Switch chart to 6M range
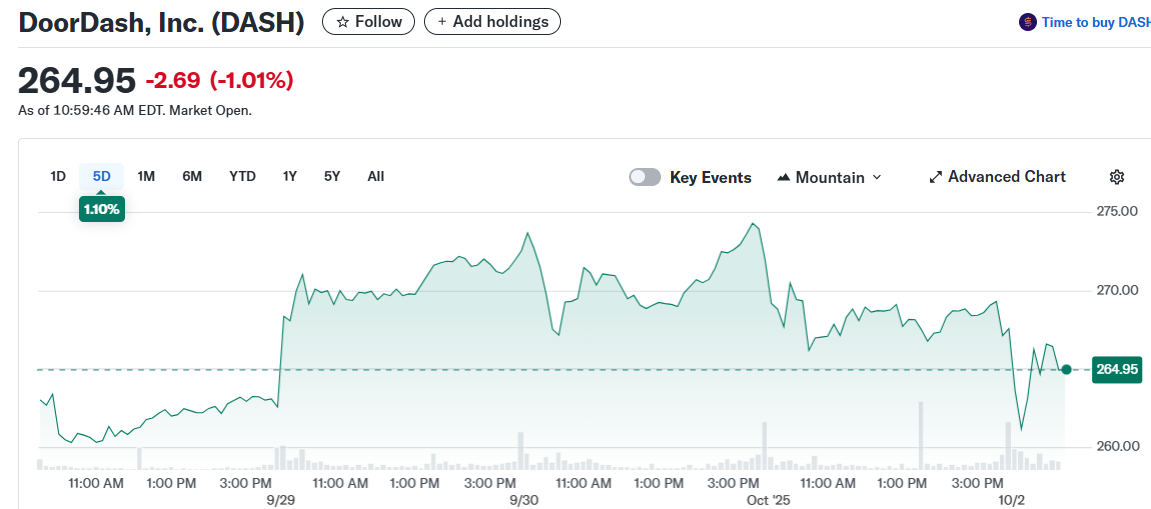 coord(192,176)
